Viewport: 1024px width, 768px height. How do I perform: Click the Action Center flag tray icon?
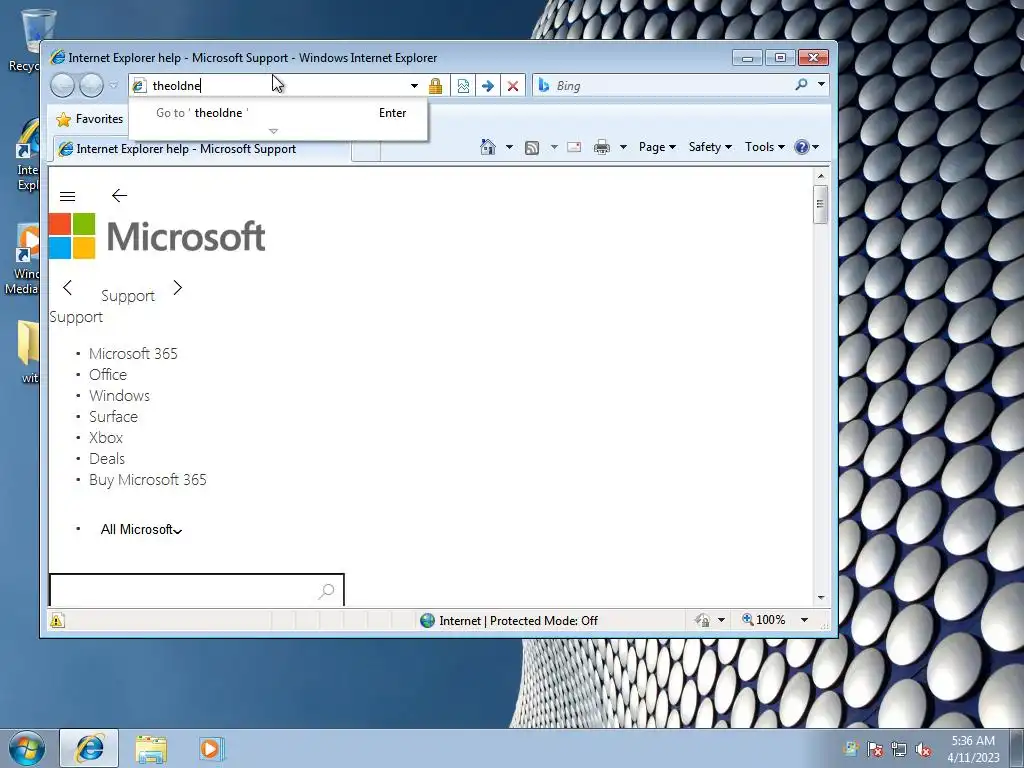(x=875, y=749)
